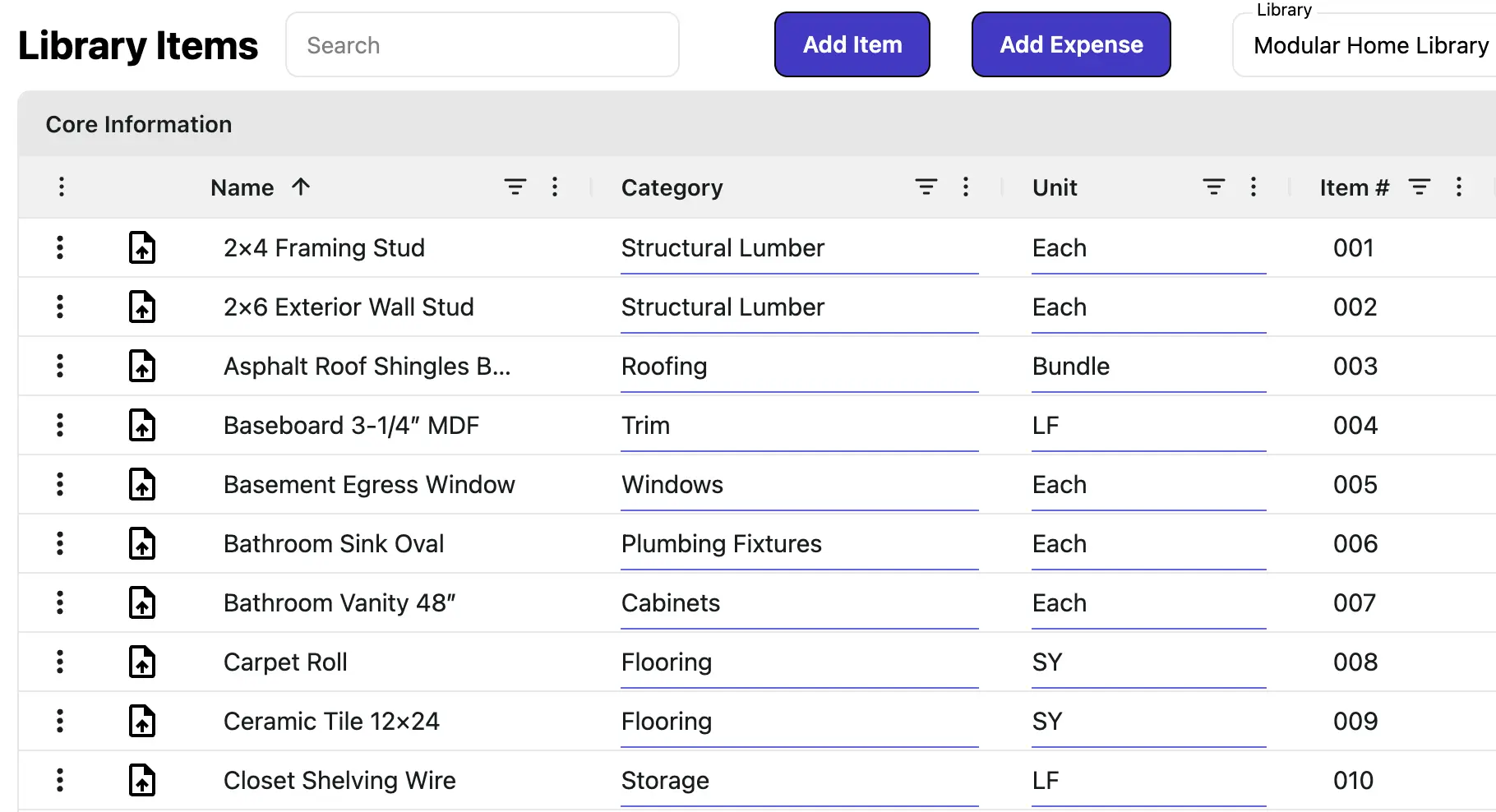Click the Add Expense button
This screenshot has width=1496, height=812.
point(1070,44)
